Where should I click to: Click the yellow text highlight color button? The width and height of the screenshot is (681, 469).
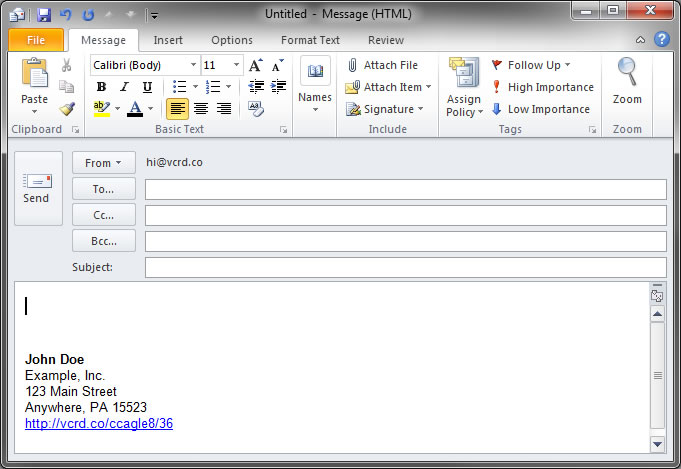click(101, 108)
